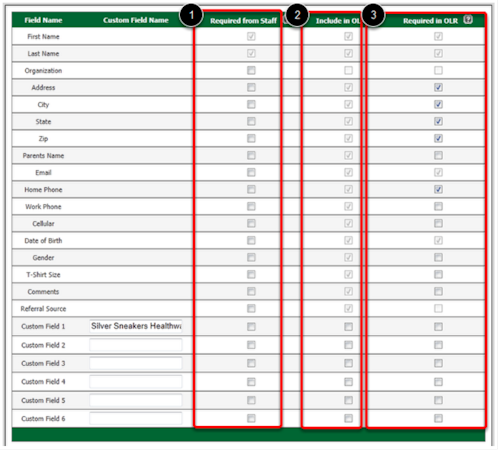
Task: Check Required in OLR for T-Shirt Size
Action: (x=438, y=274)
